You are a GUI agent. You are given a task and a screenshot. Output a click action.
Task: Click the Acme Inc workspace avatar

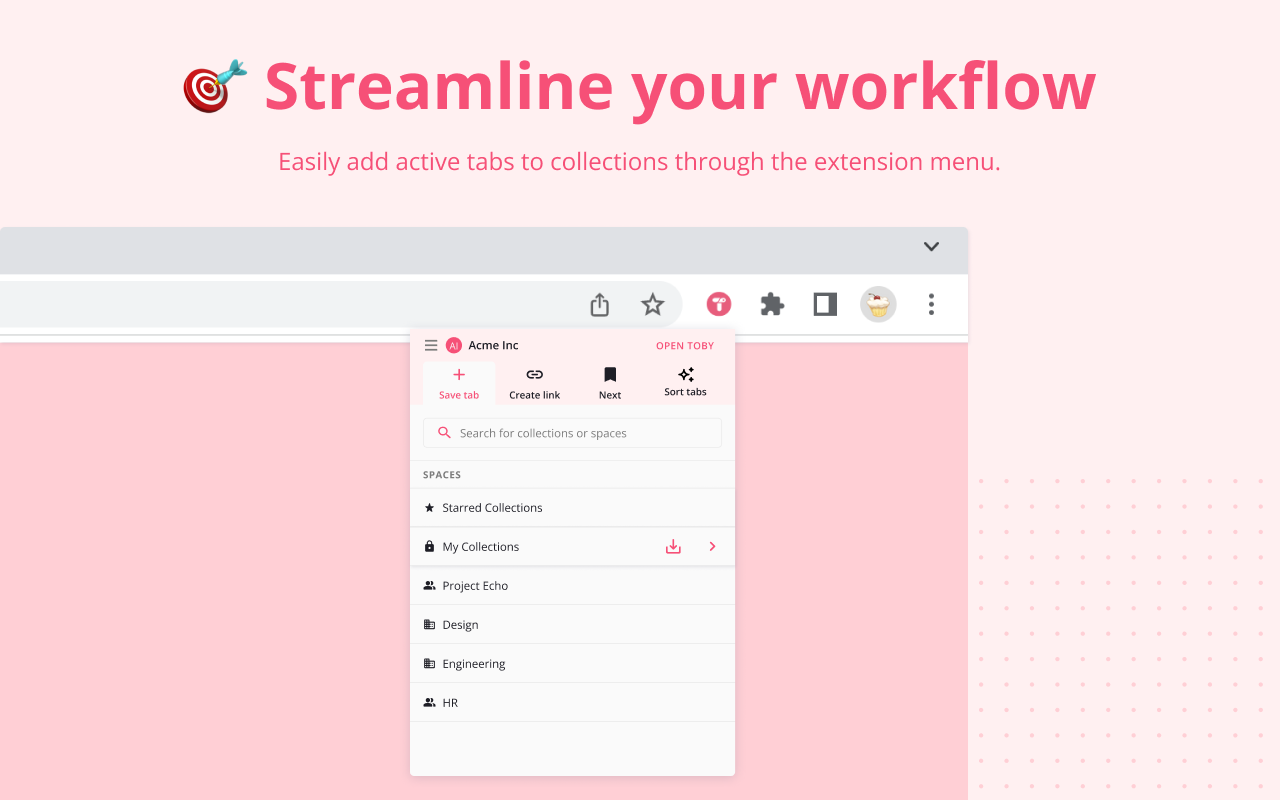point(455,345)
